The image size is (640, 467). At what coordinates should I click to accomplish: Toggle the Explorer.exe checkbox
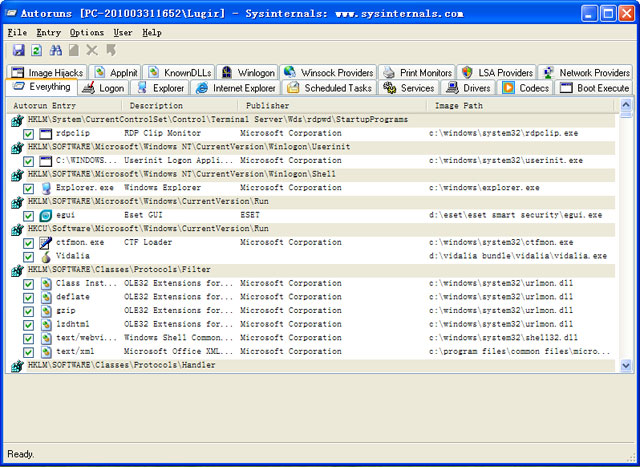tap(28, 189)
